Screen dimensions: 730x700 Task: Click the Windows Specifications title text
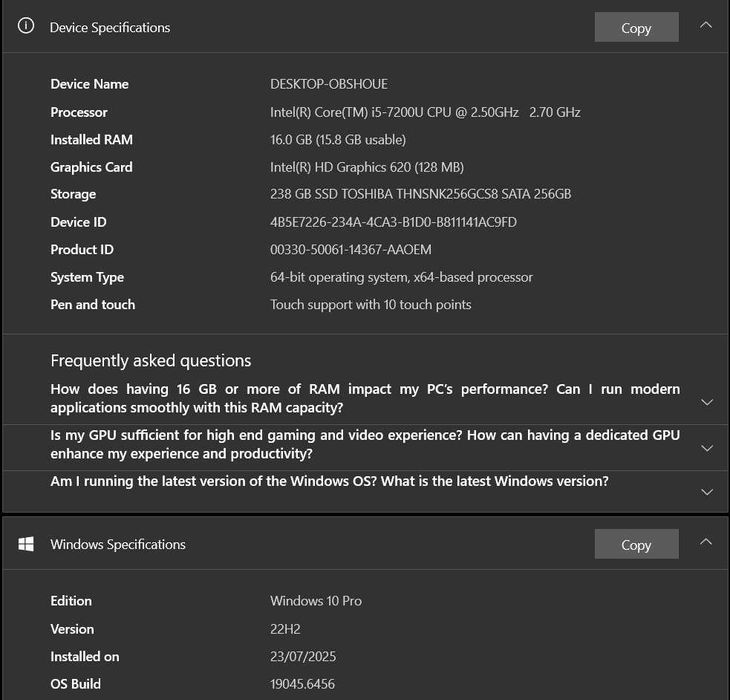(118, 544)
